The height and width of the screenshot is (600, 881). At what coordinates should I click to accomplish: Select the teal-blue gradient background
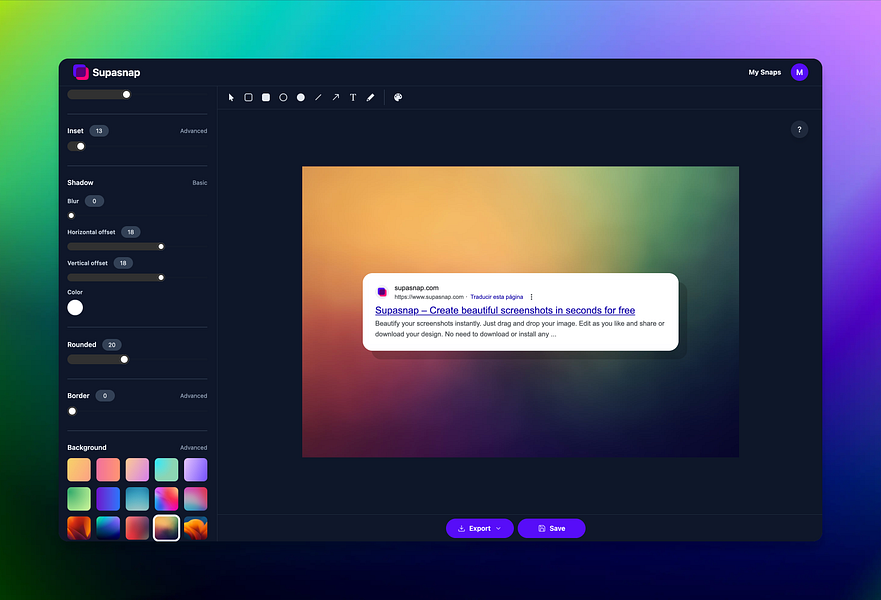137,499
